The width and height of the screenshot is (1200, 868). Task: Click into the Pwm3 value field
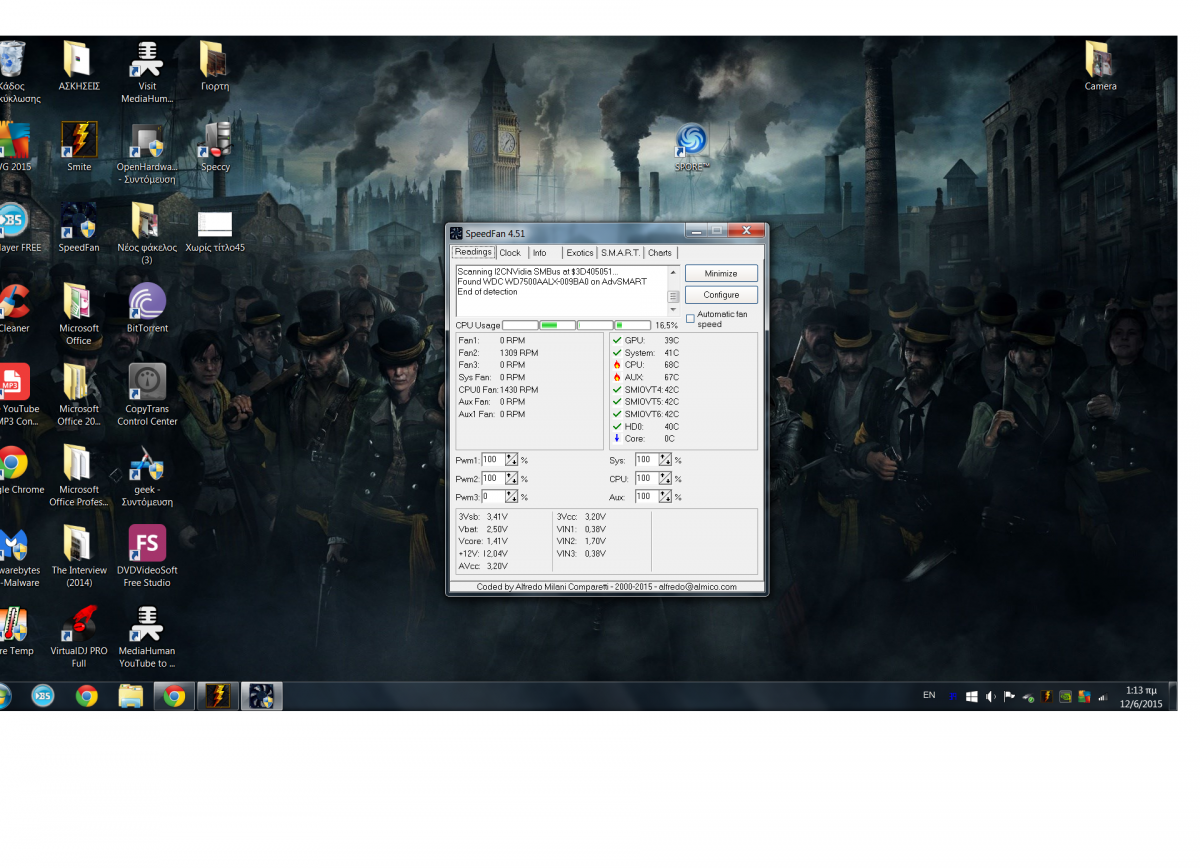click(x=493, y=497)
